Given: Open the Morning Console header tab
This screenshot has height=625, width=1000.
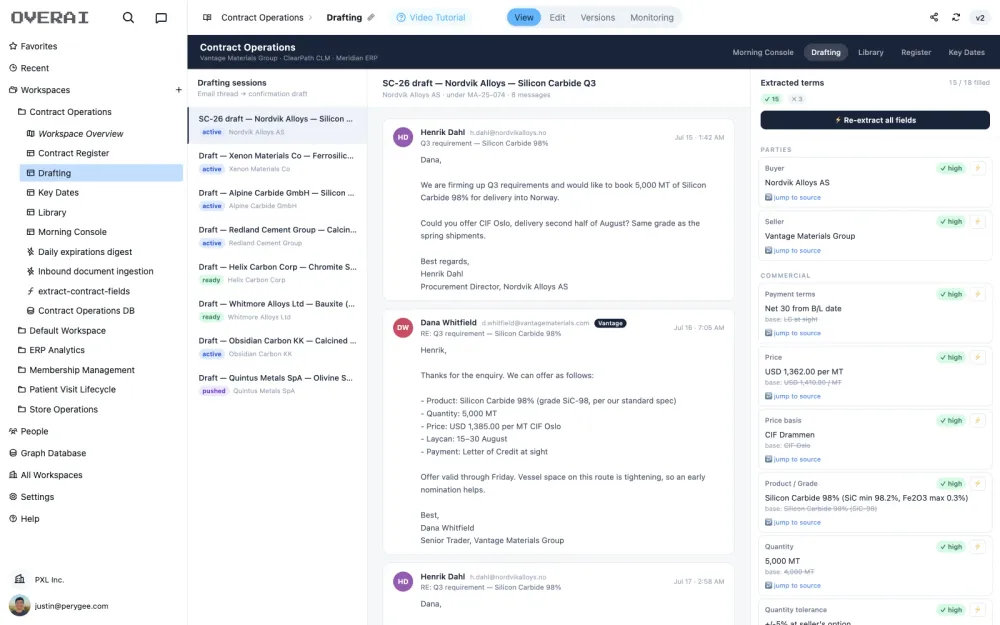Looking at the screenshot, I should point(763,52).
